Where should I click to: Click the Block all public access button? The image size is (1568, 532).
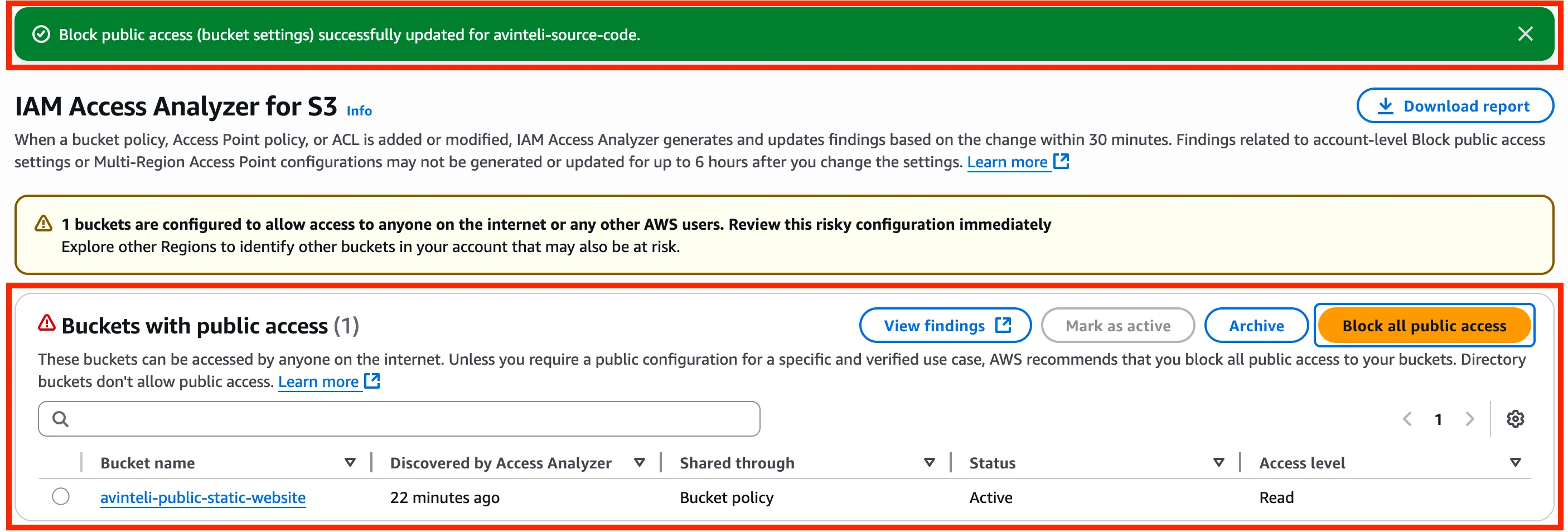tap(1424, 326)
